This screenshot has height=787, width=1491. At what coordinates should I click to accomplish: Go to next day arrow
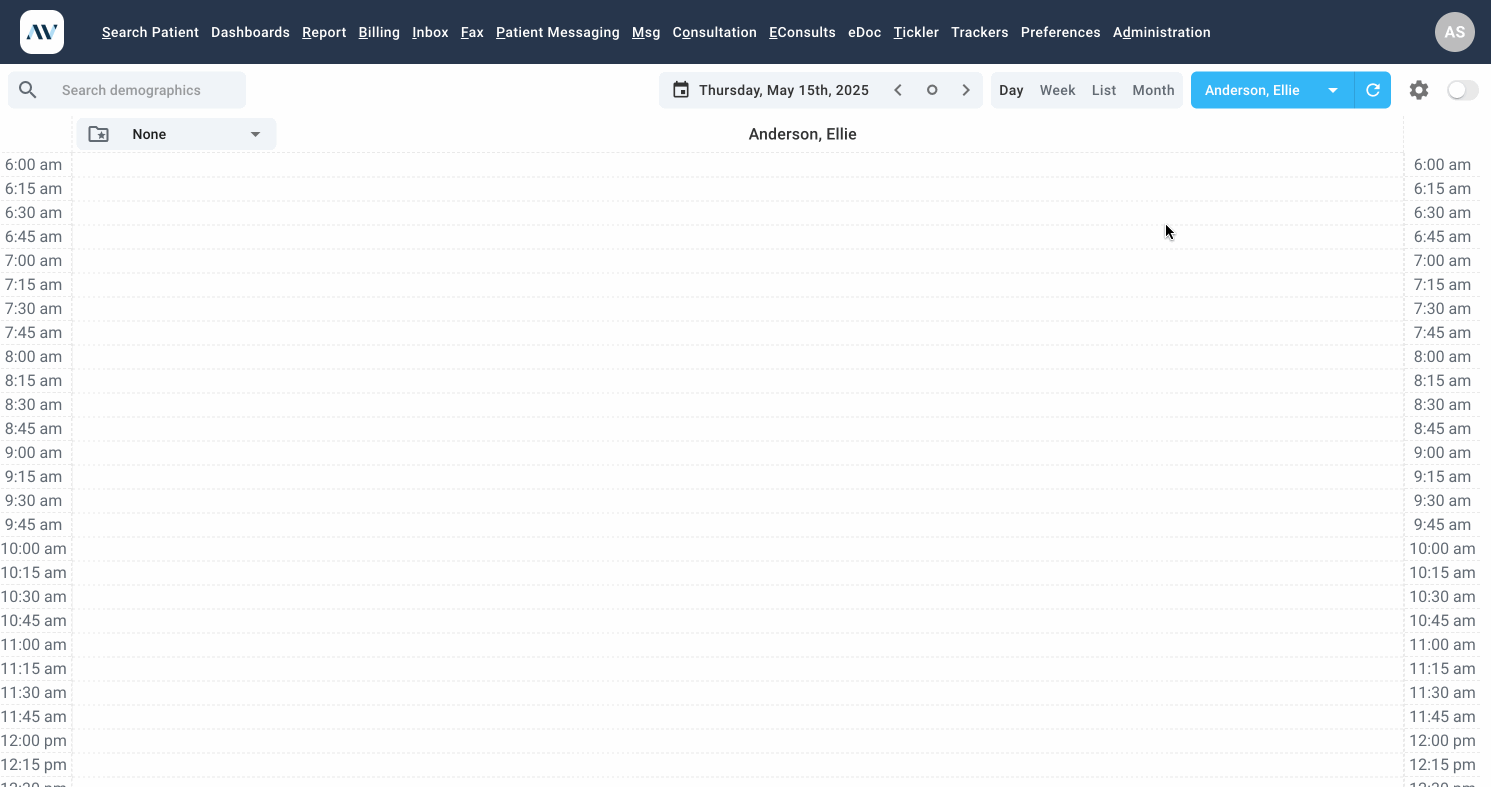pyautogui.click(x=966, y=90)
